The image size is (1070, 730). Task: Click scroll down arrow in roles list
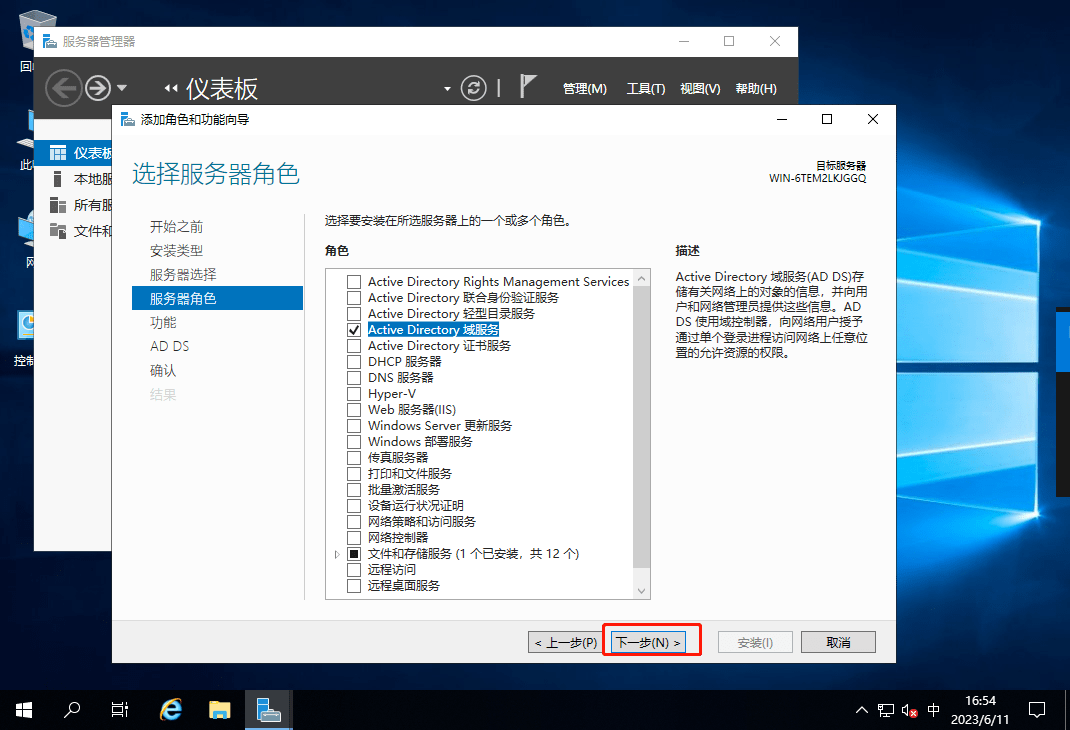pyautogui.click(x=641, y=591)
